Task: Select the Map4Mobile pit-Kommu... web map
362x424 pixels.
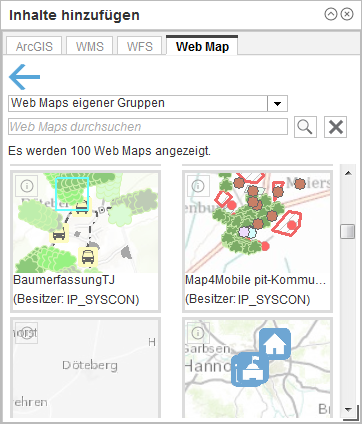Action: 257,241
